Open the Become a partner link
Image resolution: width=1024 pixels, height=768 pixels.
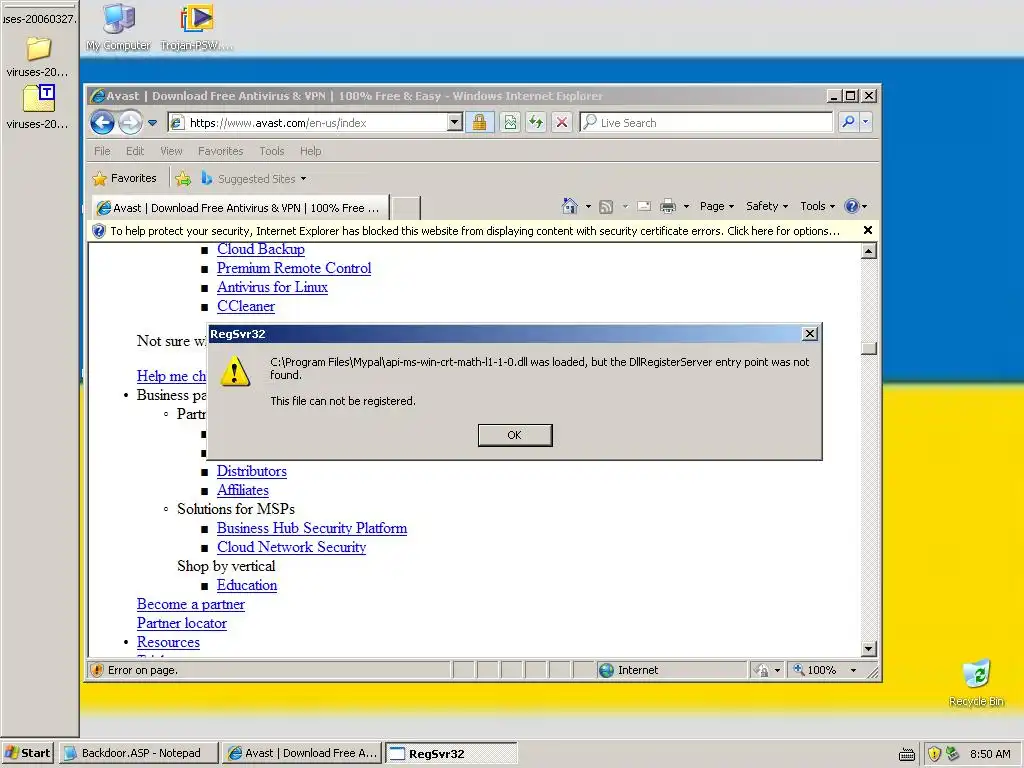[x=191, y=604]
